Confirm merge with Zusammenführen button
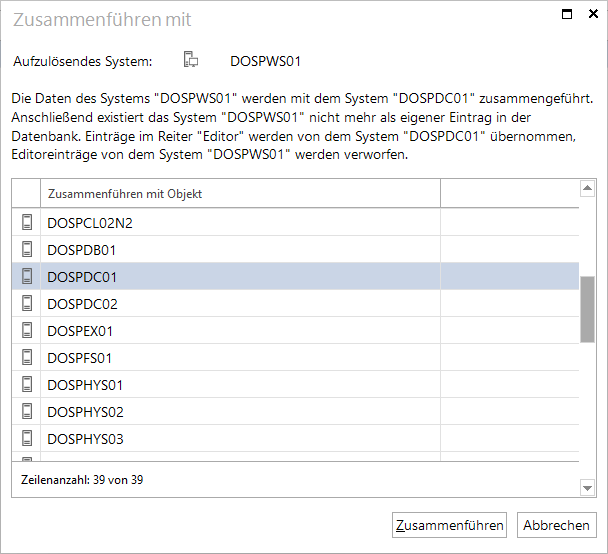The height and width of the screenshot is (554, 608). coord(449,525)
